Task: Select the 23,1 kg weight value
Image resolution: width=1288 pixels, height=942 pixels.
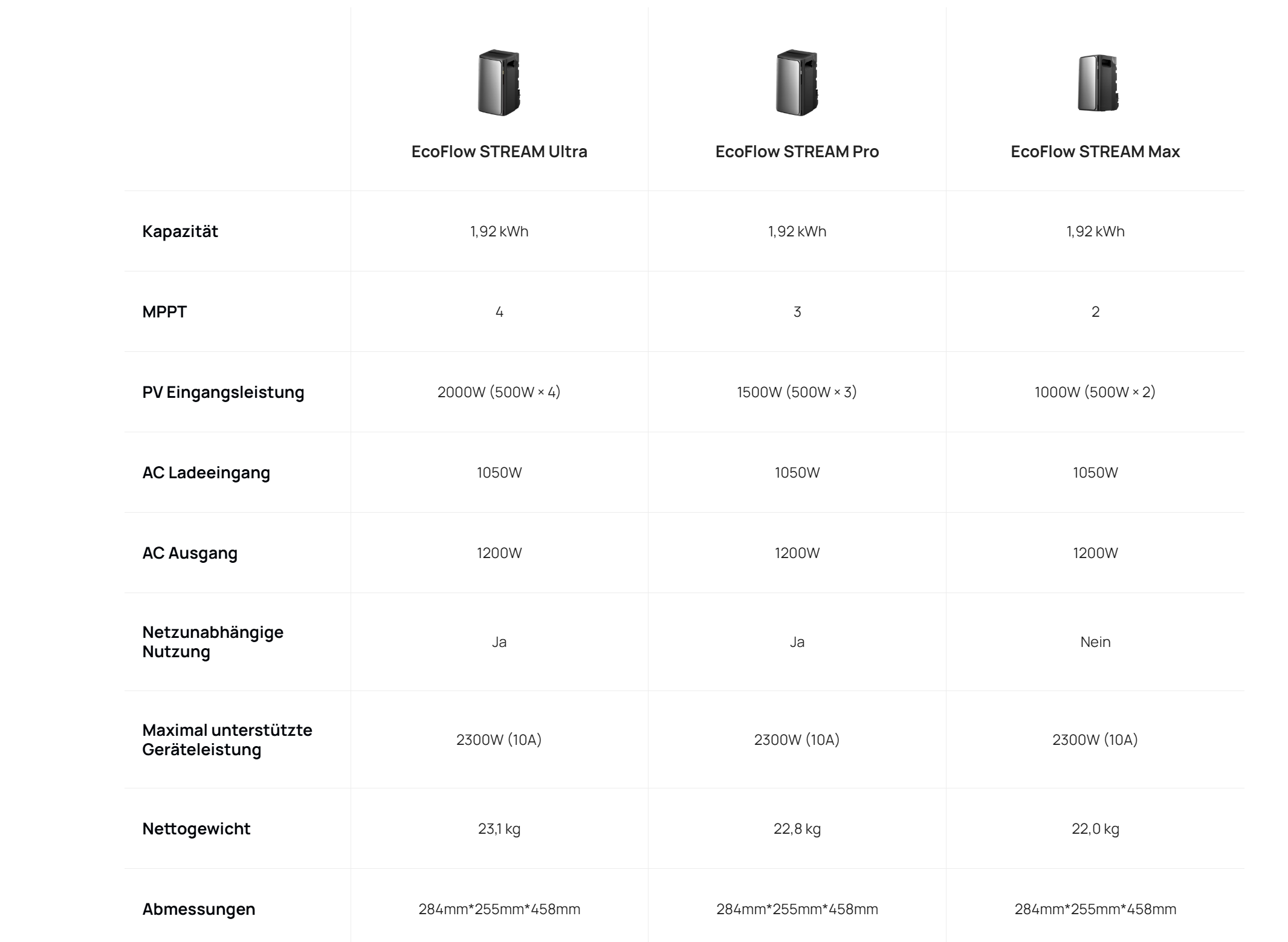Action: pyautogui.click(x=499, y=829)
